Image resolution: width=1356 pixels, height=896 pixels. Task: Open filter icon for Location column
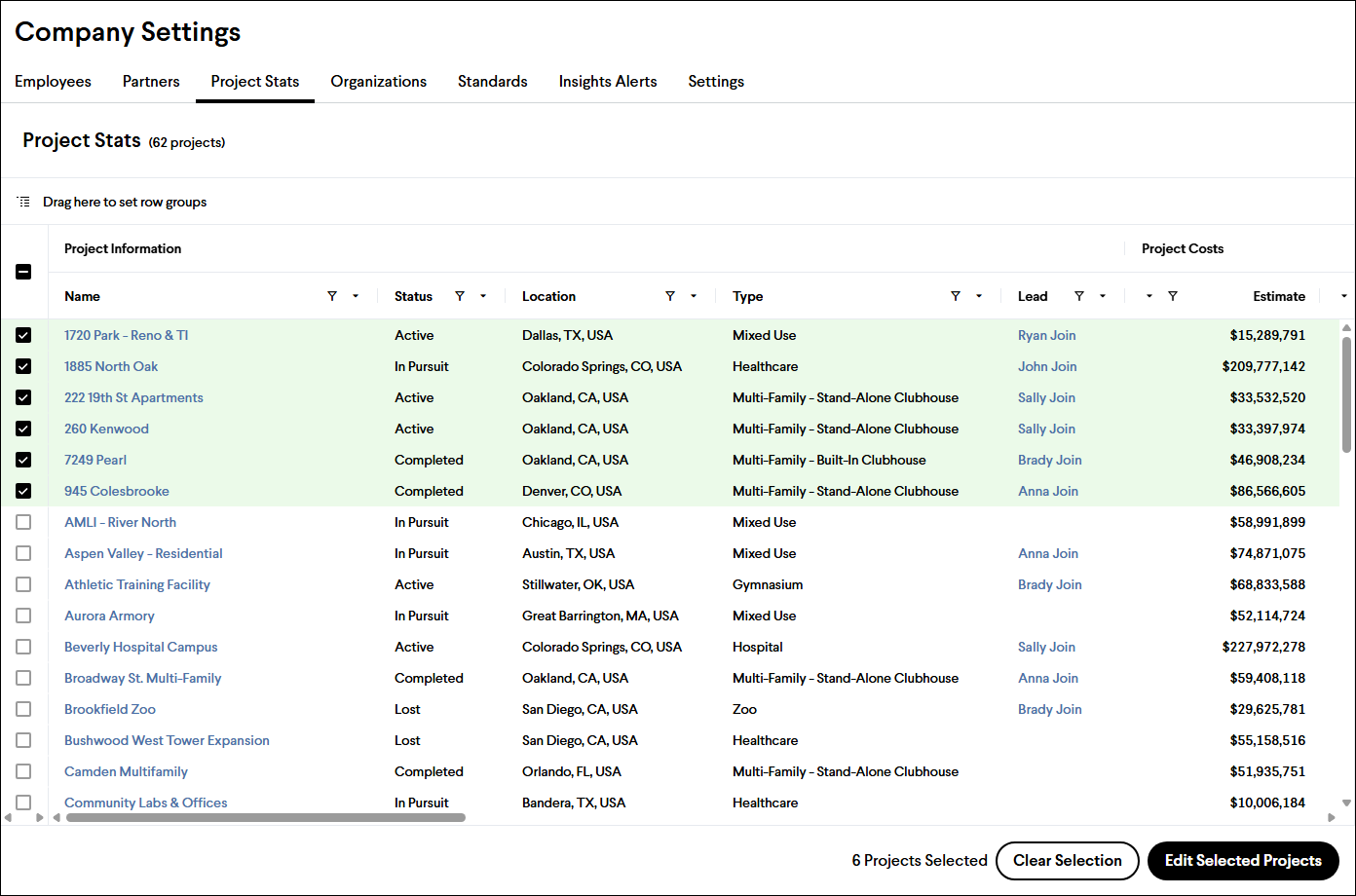click(670, 296)
